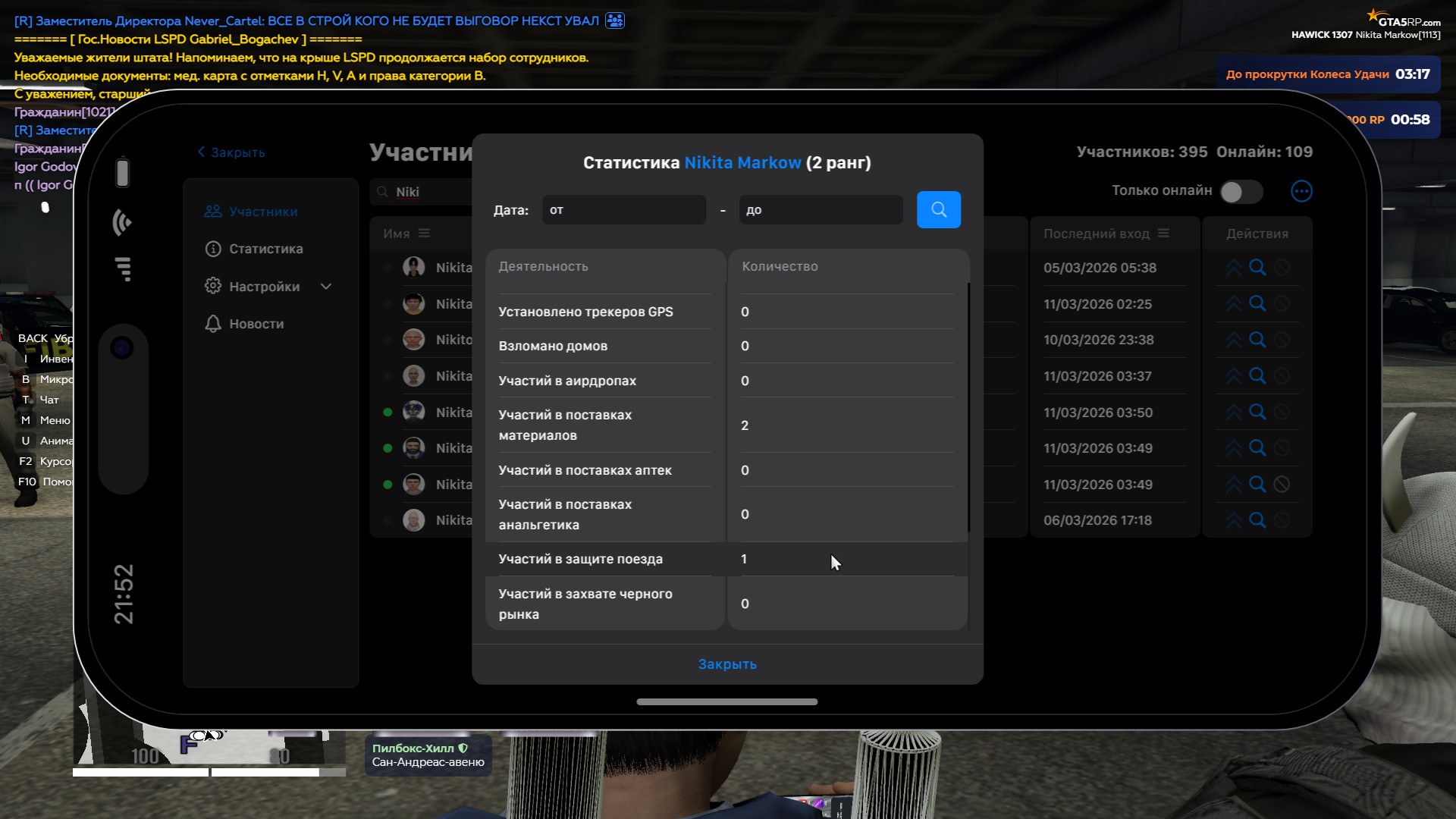The image size is (1456, 819).
Task: Sort by the Последний вход column
Action: 1163,234
